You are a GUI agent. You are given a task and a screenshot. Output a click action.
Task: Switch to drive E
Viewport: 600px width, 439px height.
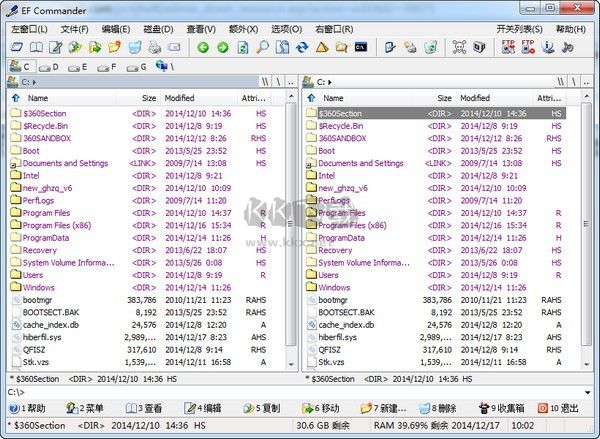[78, 67]
